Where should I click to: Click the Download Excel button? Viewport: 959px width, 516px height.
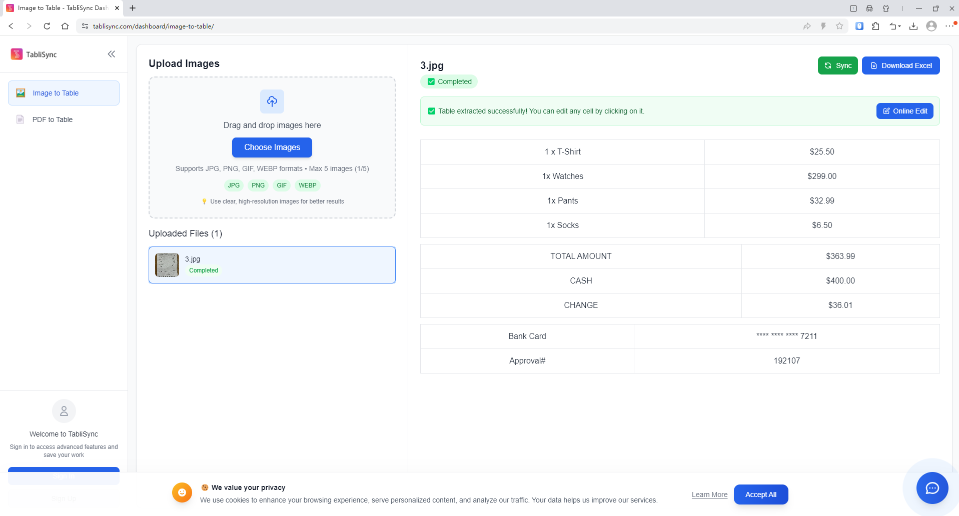point(900,65)
